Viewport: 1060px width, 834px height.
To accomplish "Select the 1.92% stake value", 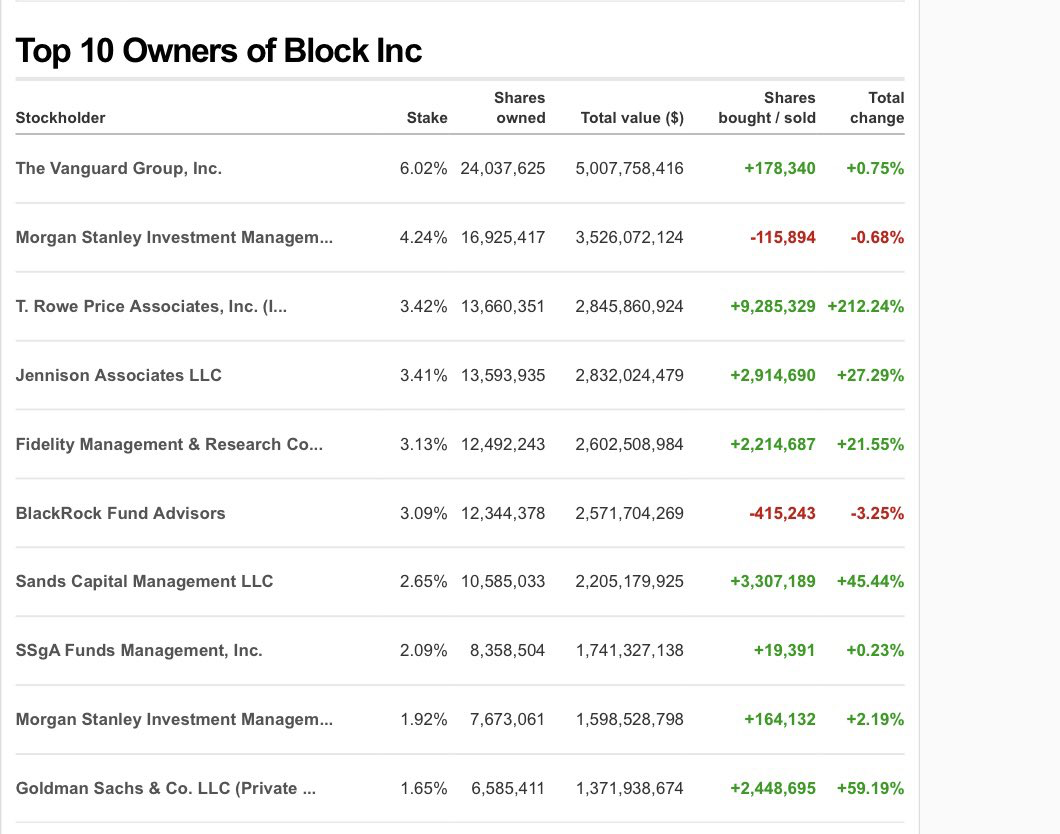I will [423, 719].
